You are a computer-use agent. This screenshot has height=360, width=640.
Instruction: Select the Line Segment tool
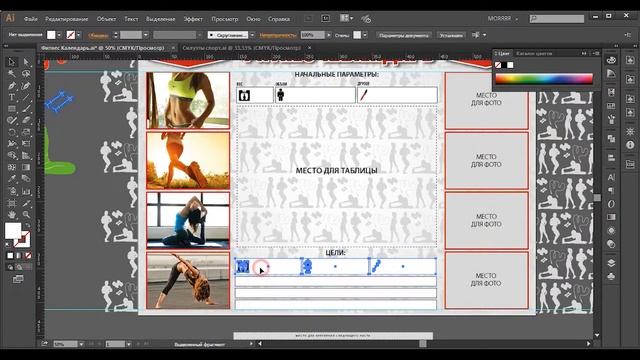(26, 97)
